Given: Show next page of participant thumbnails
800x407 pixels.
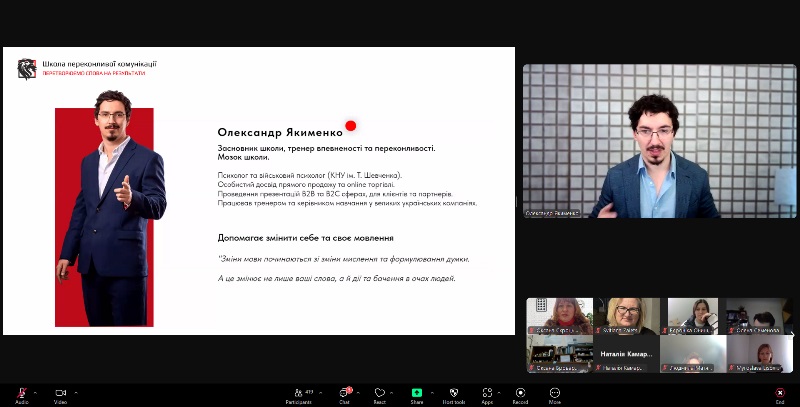Looking at the screenshot, I should coord(793,335).
